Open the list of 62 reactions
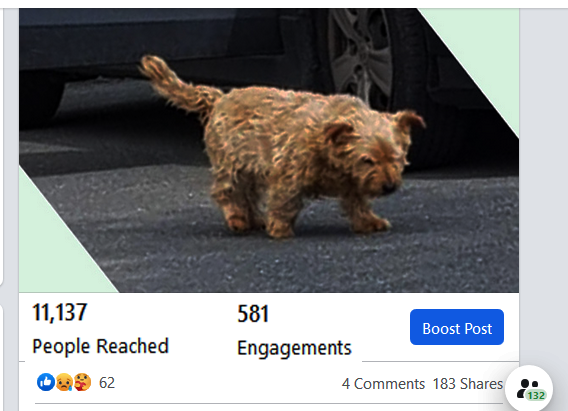568x411 pixels. 107,383
